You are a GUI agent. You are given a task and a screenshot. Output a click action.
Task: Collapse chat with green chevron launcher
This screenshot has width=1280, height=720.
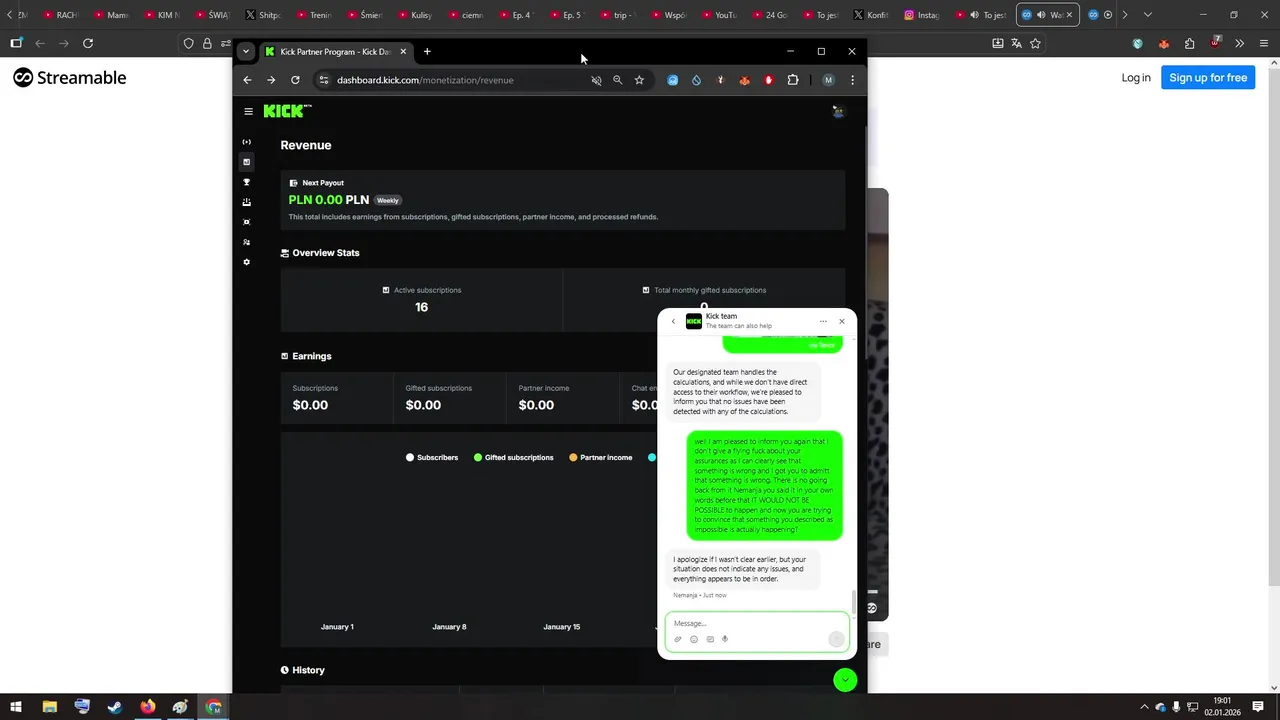tap(845, 680)
